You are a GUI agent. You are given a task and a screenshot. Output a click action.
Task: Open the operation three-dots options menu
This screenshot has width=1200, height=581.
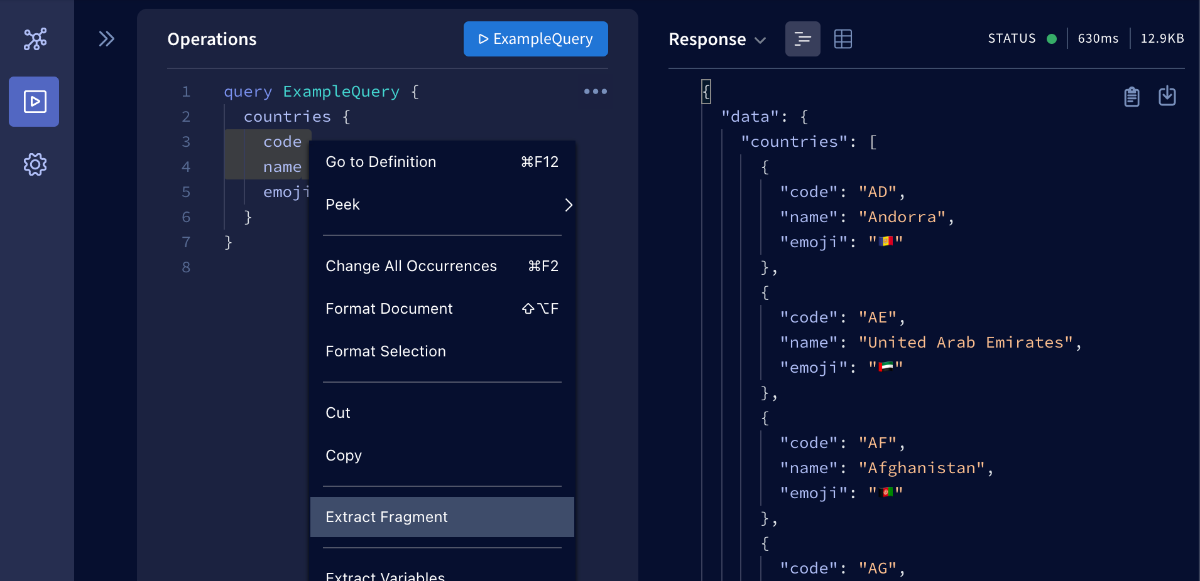tap(596, 91)
